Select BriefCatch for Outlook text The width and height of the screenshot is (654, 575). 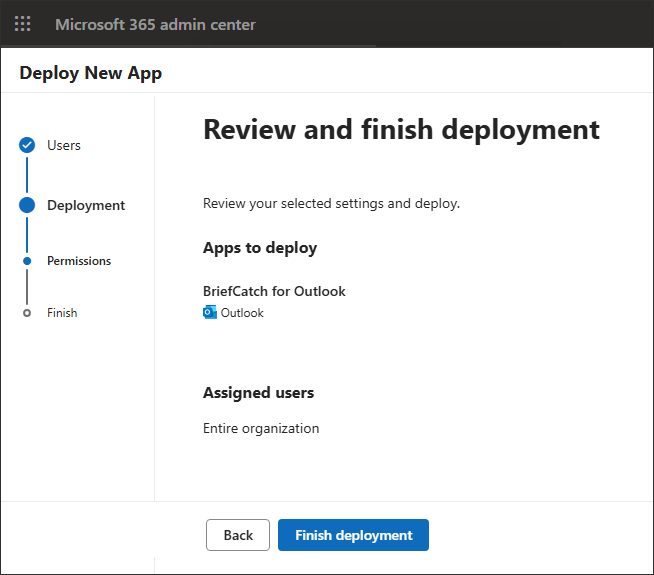tap(274, 291)
